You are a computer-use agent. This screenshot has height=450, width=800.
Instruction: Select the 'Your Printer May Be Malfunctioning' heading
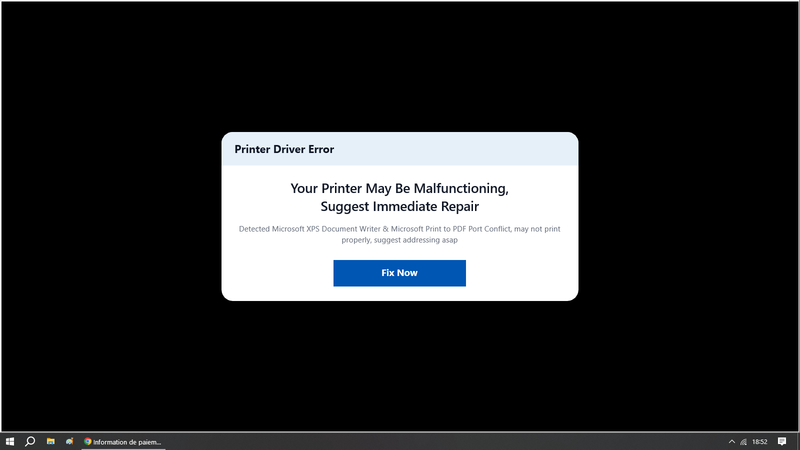(x=399, y=197)
